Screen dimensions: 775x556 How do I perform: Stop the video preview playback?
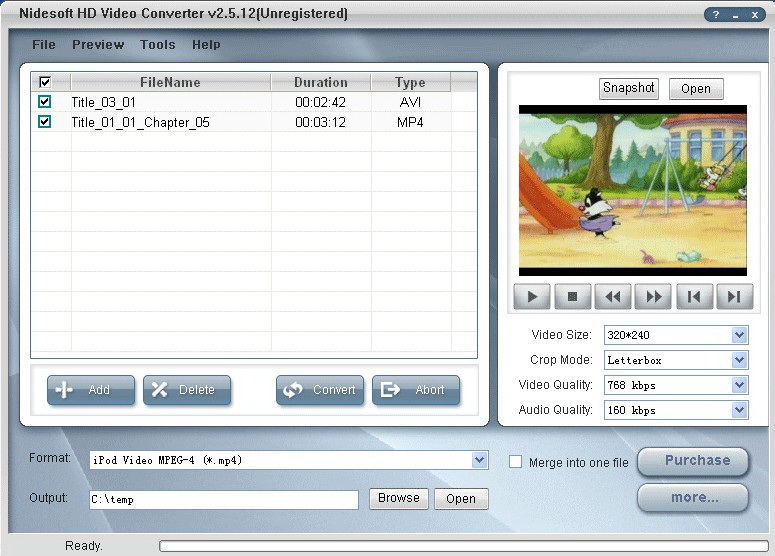(x=572, y=297)
